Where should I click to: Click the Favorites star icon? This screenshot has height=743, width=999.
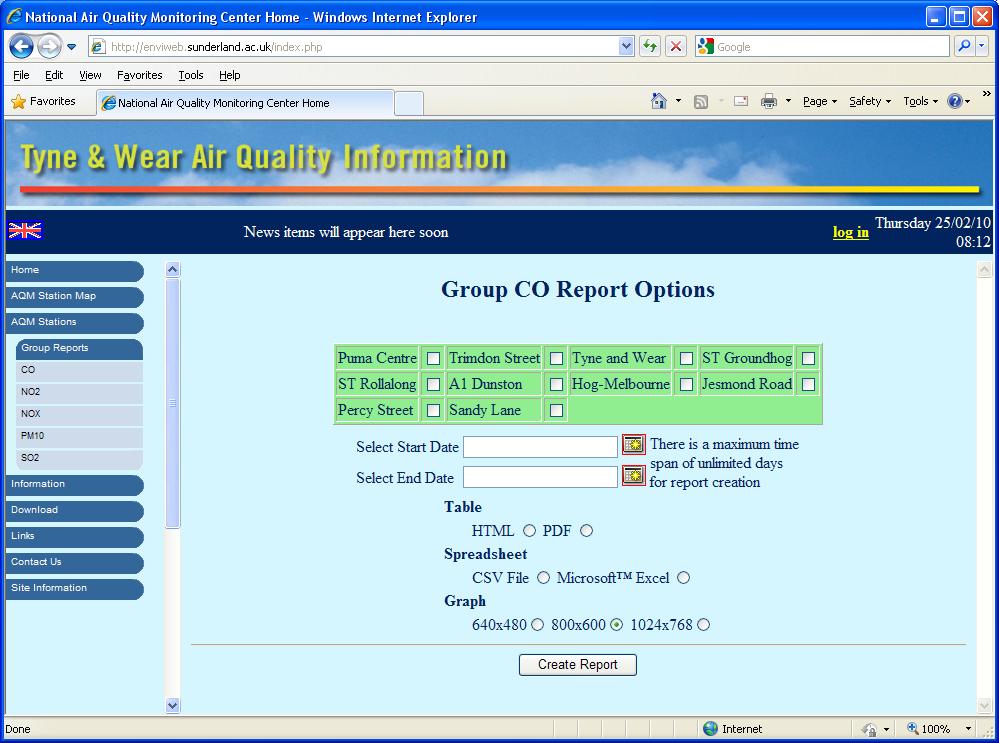[18, 101]
